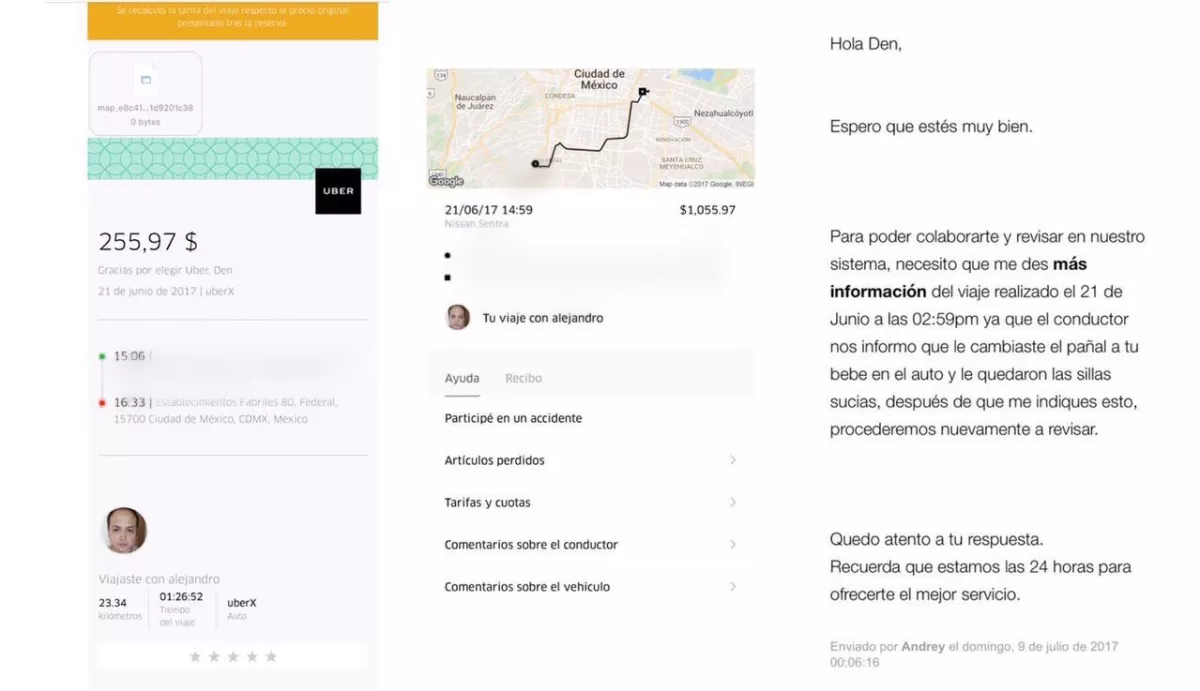Screen dimensions: 1200x691
Task: Open 'Tarifas y cuotas' help option
Action: [x=590, y=502]
